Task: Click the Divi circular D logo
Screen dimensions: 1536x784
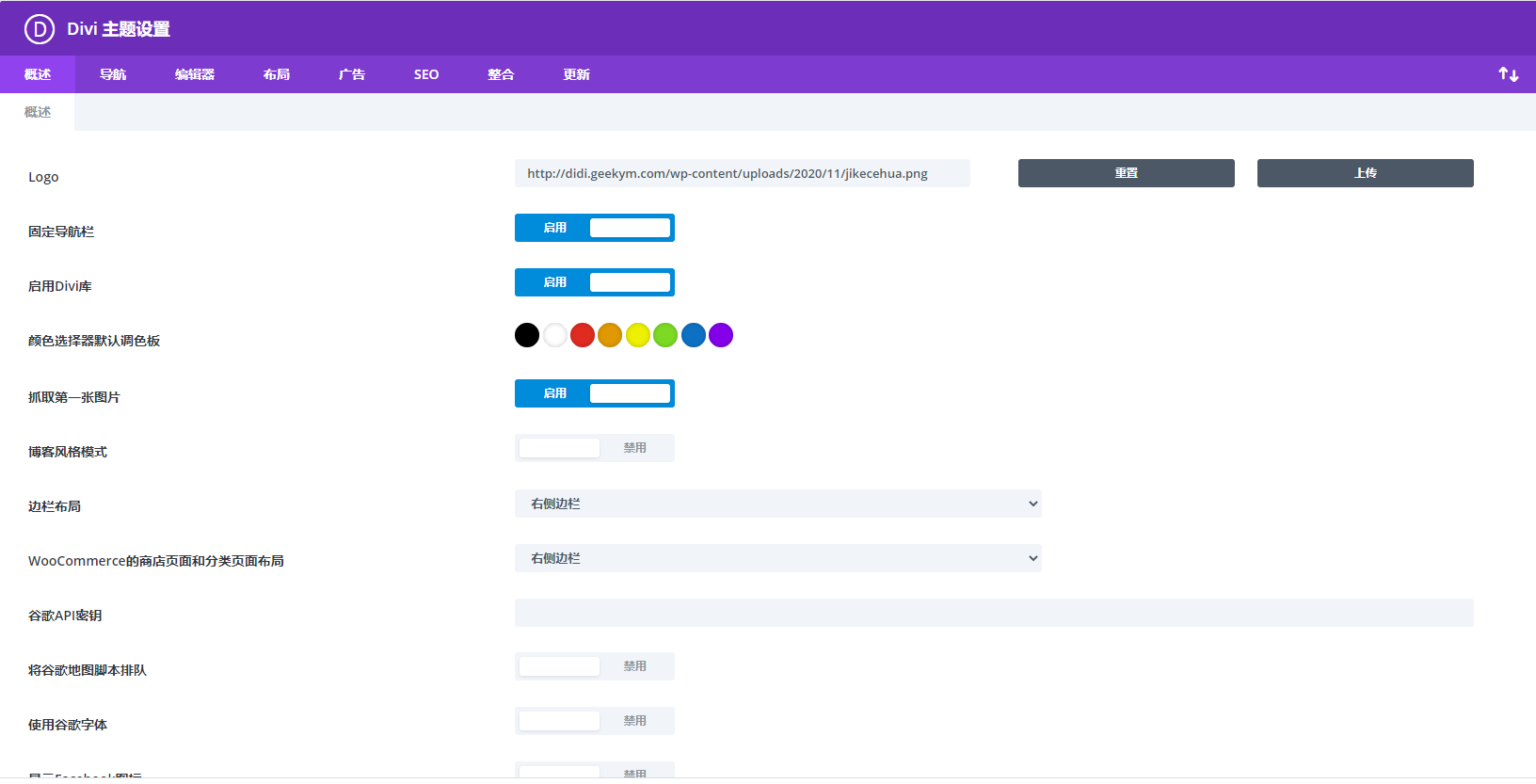Action: point(40,29)
